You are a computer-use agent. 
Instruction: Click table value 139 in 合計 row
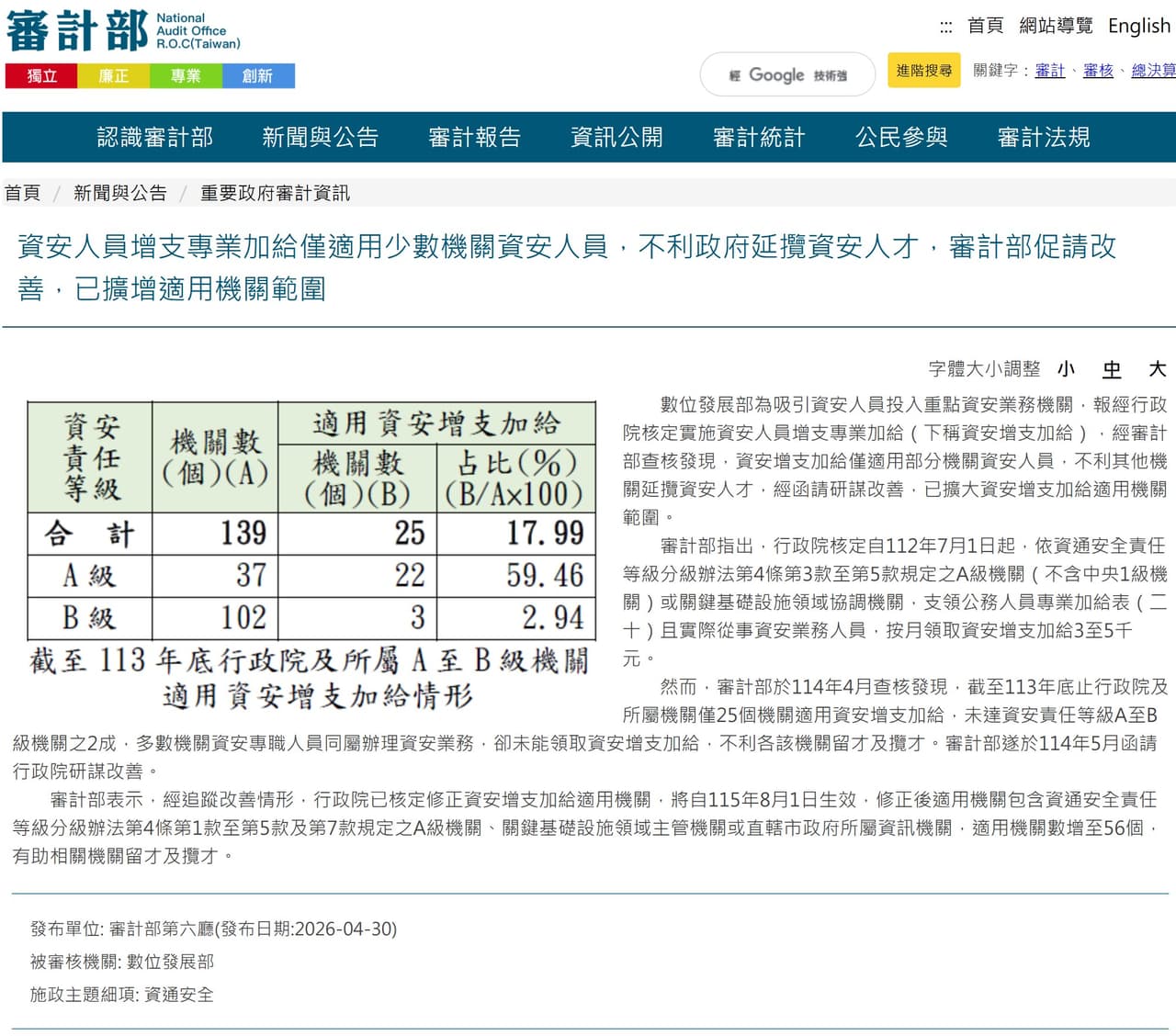[x=243, y=534]
